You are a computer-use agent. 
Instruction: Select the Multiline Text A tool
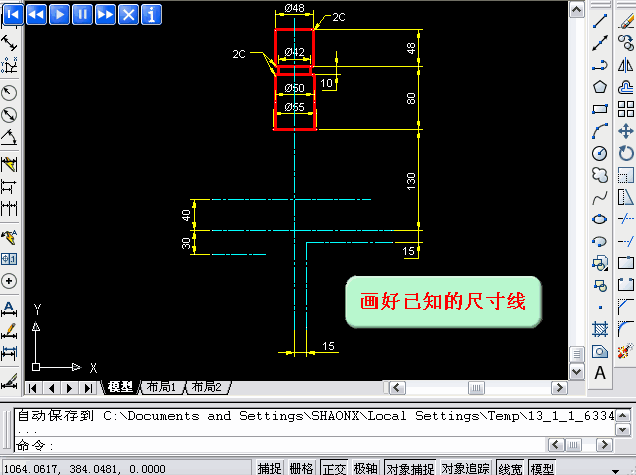(x=600, y=373)
